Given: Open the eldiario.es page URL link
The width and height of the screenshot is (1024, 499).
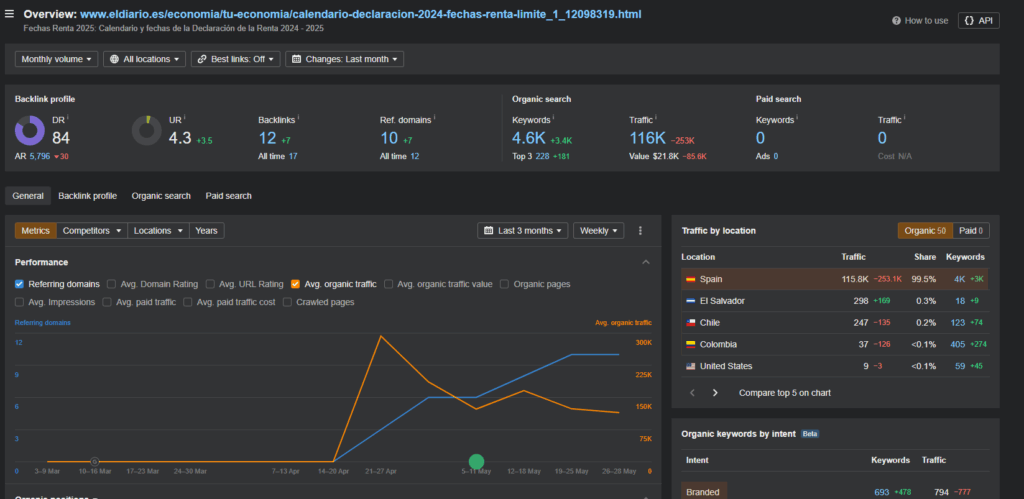Looking at the screenshot, I should 360,14.
